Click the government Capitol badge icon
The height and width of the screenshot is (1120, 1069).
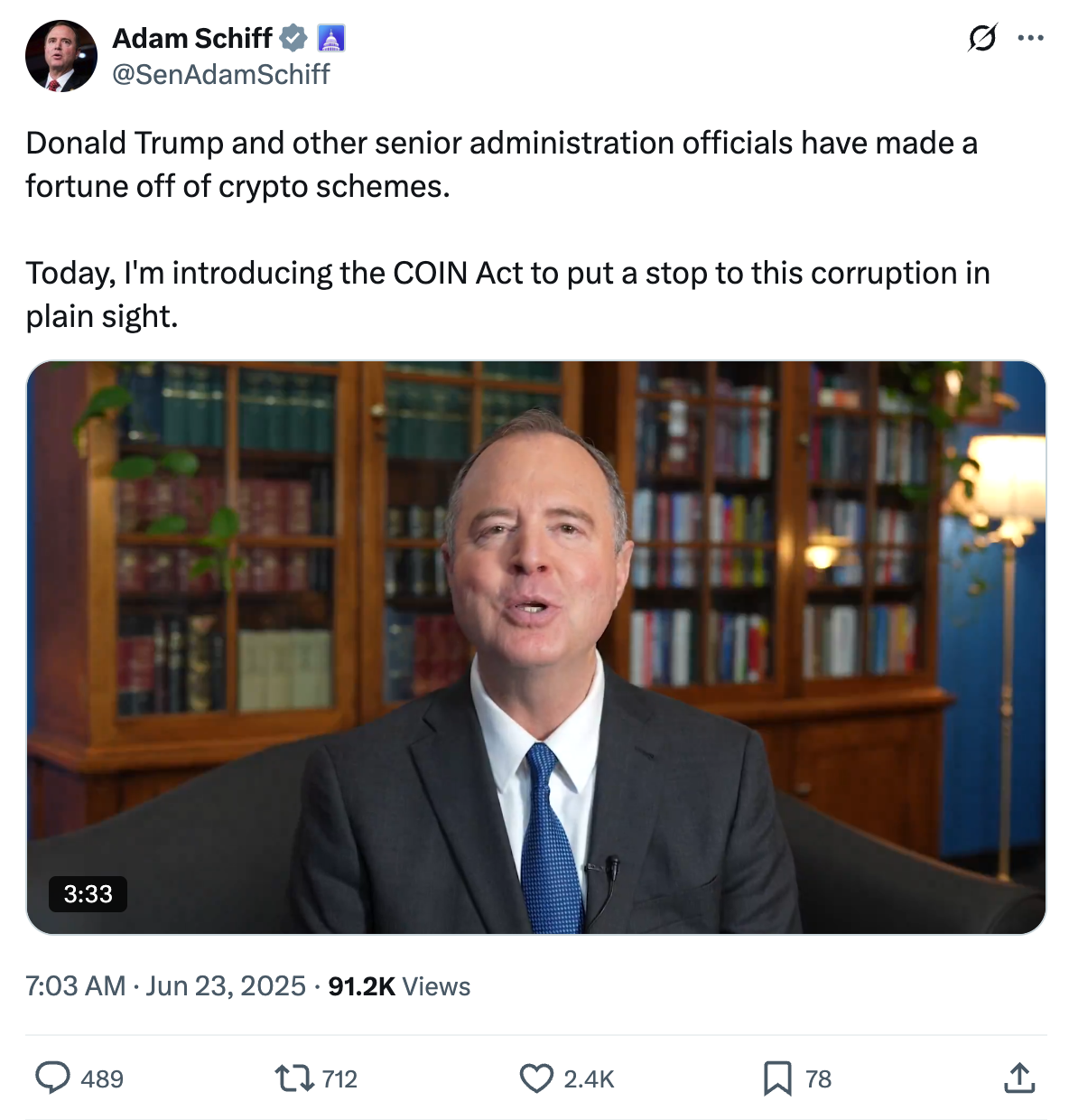(331, 38)
